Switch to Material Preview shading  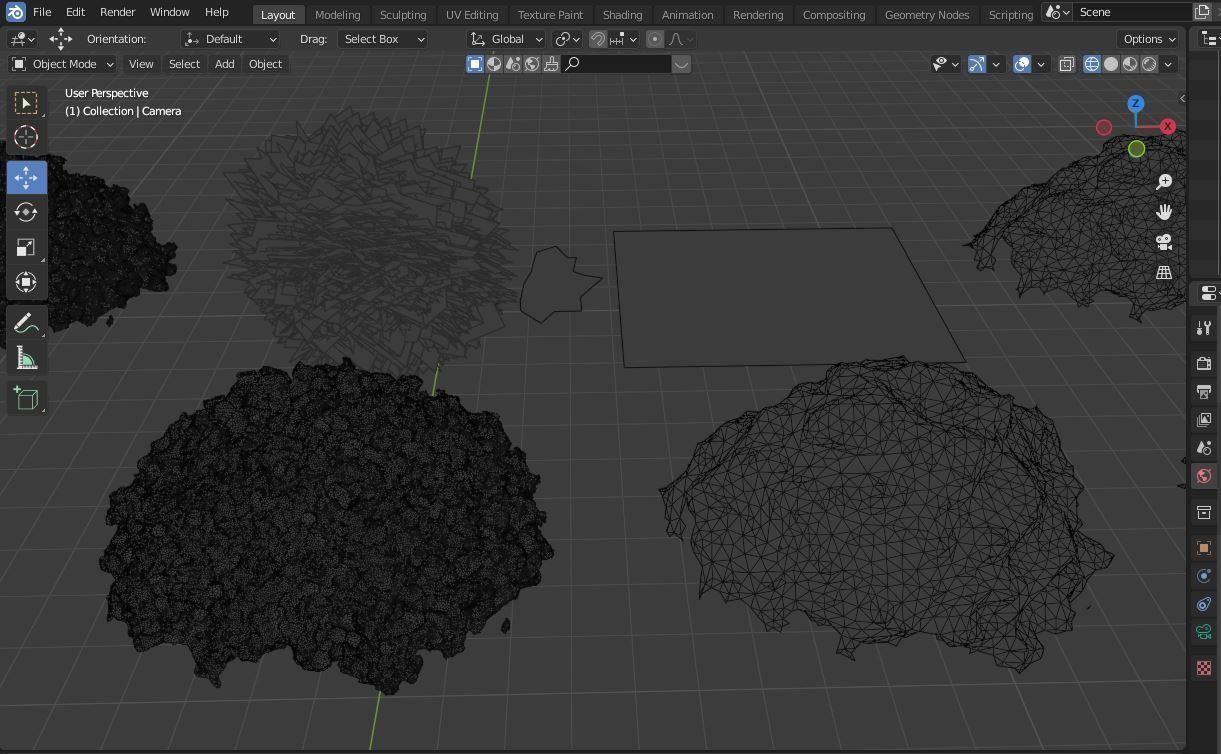click(x=1130, y=64)
